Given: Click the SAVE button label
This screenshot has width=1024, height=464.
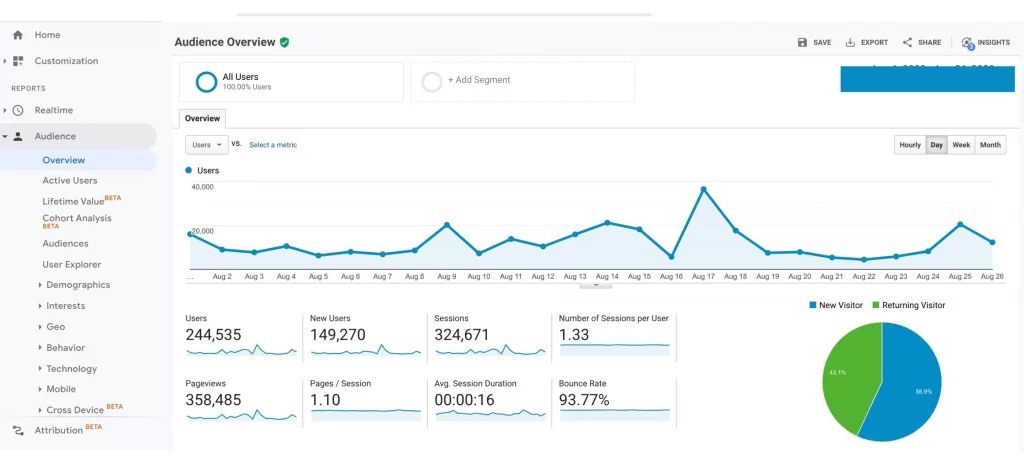Looking at the screenshot, I should pos(822,42).
